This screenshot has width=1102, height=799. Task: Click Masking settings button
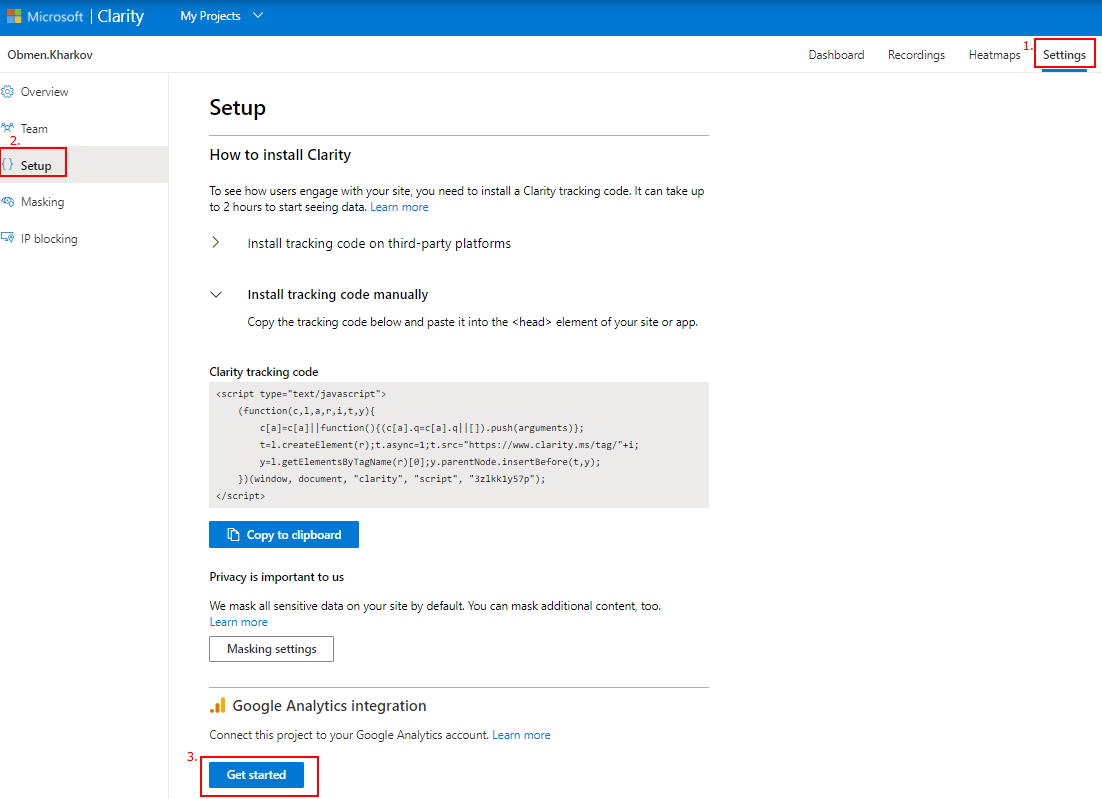point(271,649)
